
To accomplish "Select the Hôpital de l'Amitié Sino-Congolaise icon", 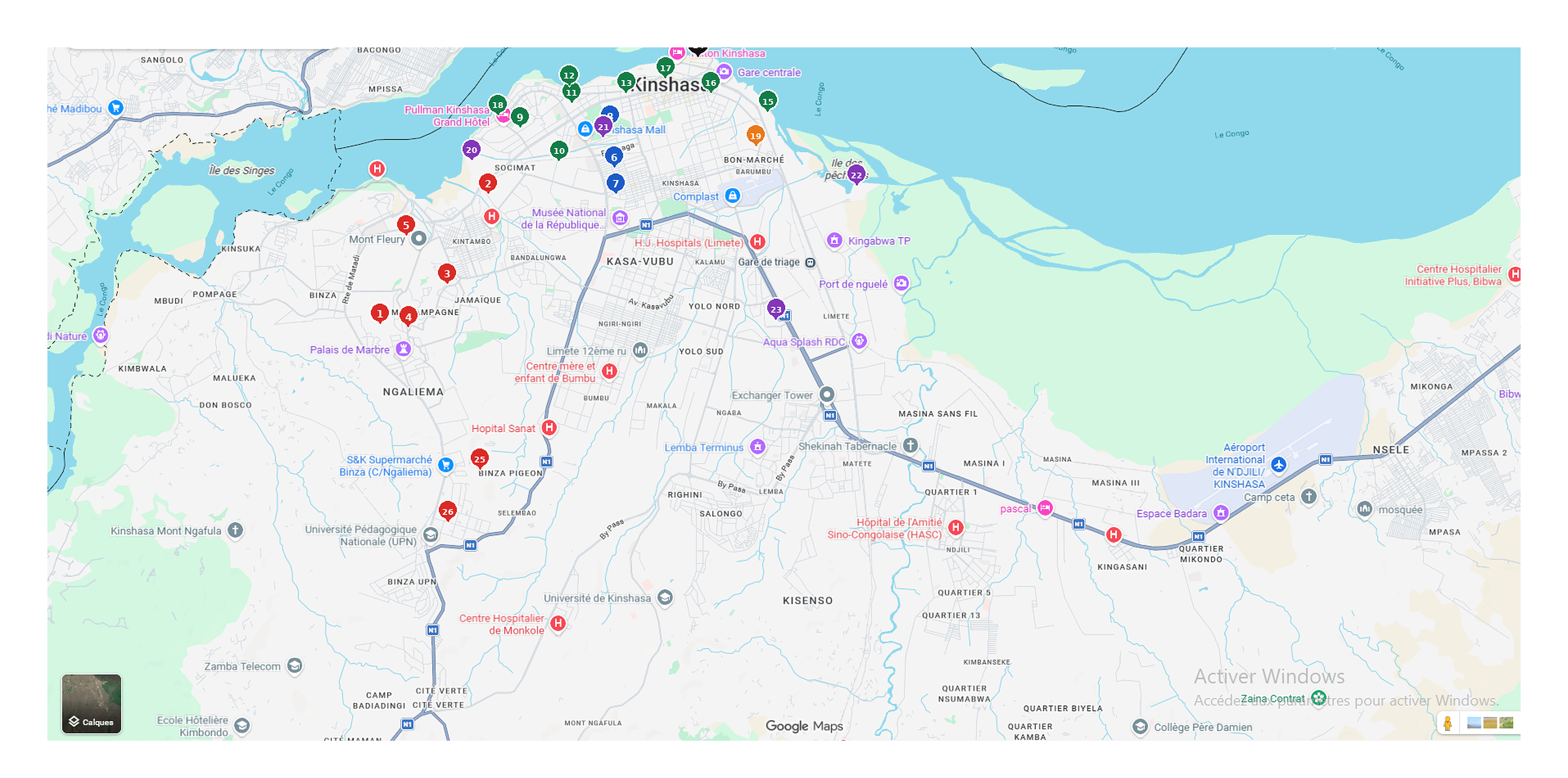I will click(x=956, y=528).
